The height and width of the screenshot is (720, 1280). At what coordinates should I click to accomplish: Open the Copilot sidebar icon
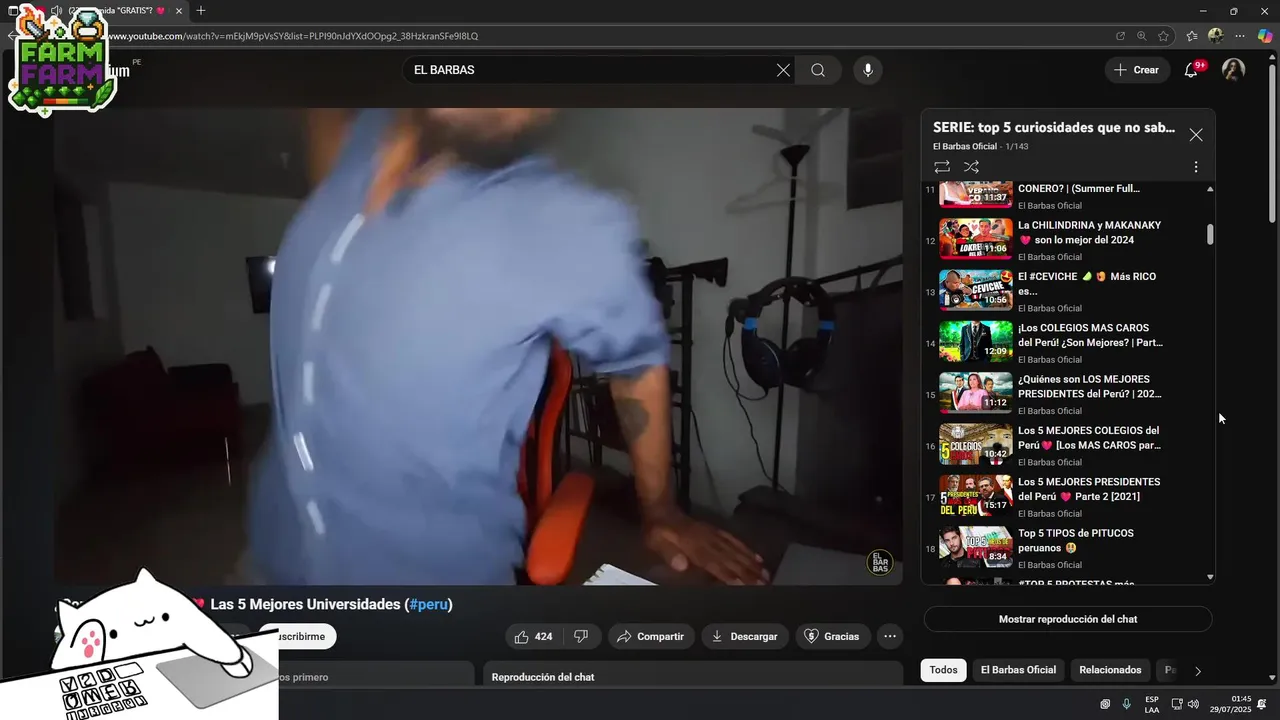coord(1265,36)
